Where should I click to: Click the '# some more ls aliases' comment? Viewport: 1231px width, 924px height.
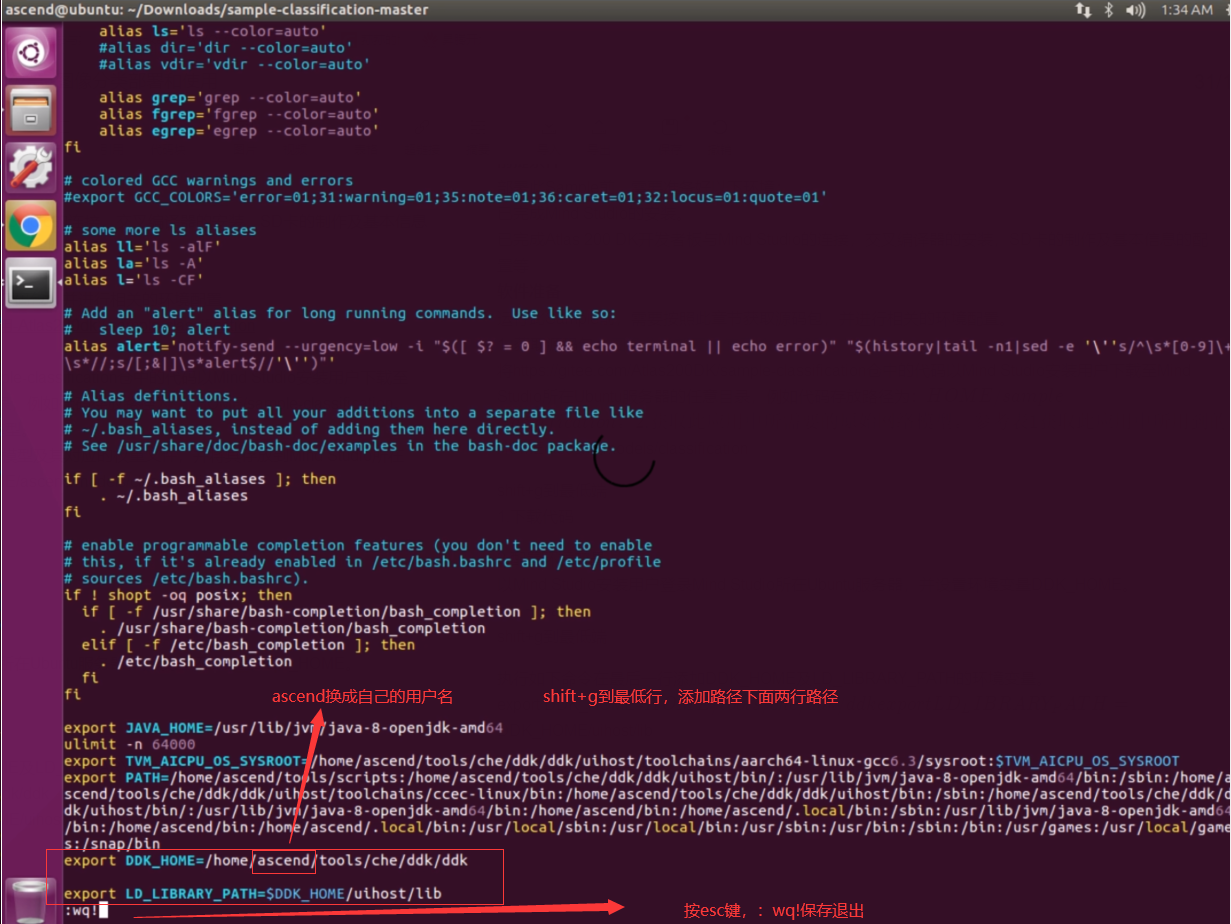(160, 230)
